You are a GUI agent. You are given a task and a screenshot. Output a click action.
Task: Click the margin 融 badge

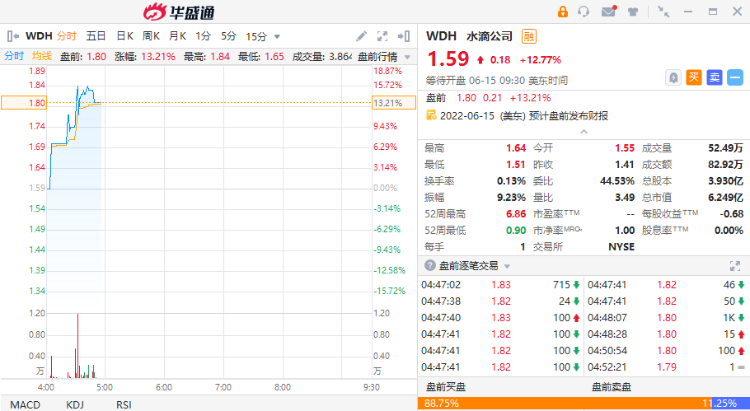point(529,36)
